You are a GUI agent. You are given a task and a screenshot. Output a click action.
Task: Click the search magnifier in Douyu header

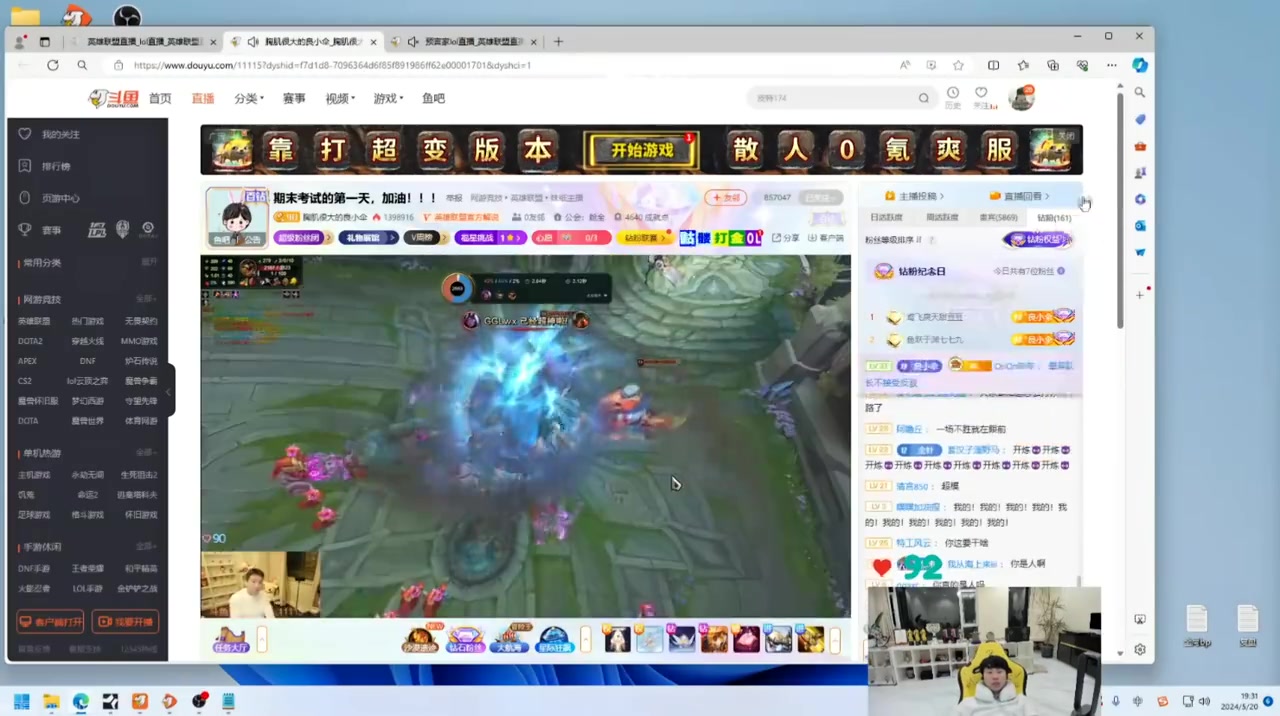tap(924, 98)
